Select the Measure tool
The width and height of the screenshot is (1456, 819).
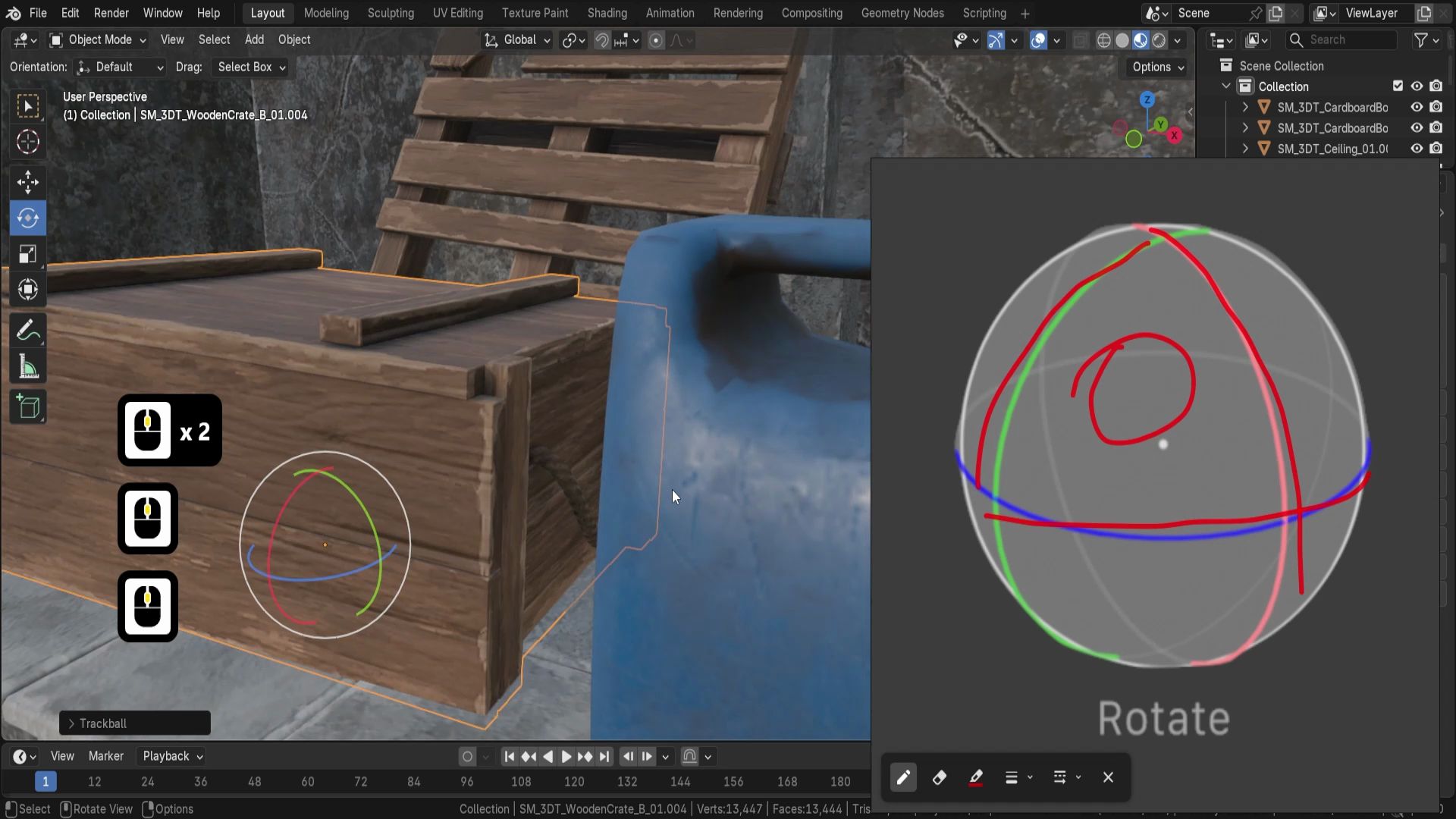(x=28, y=368)
